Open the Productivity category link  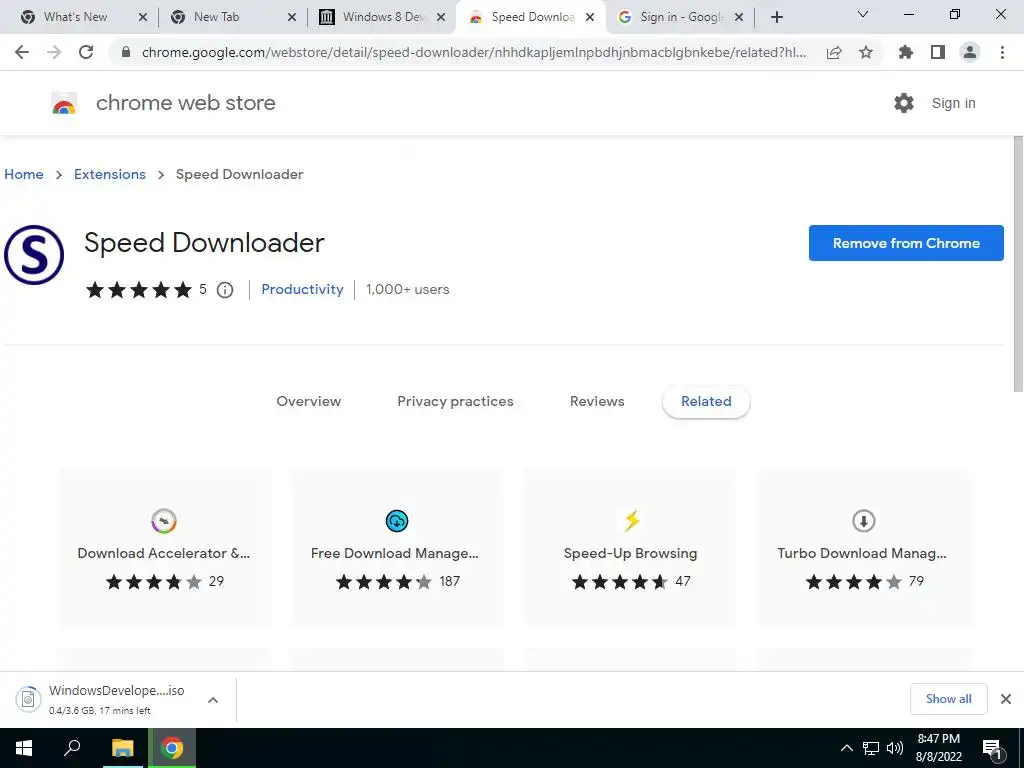302,289
